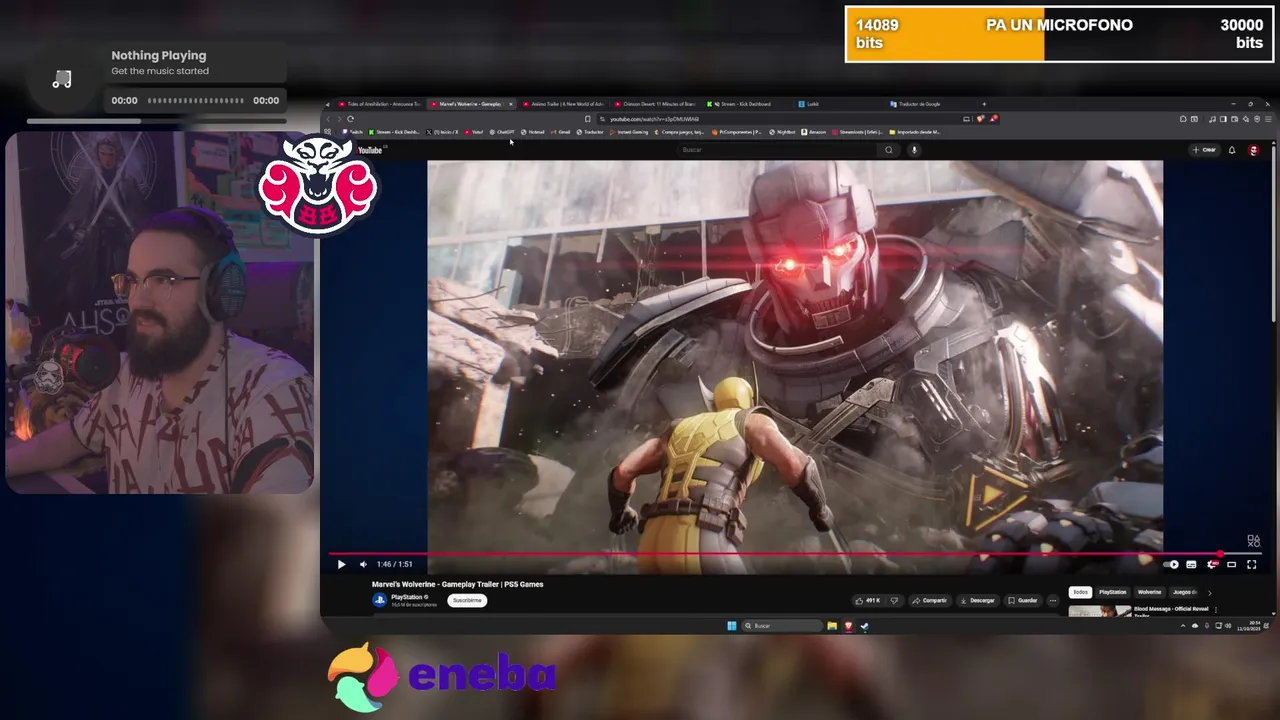Screen dimensions: 1280x720
Task: Open the Blood Message Official Reveal thumbnail
Action: click(1100, 611)
